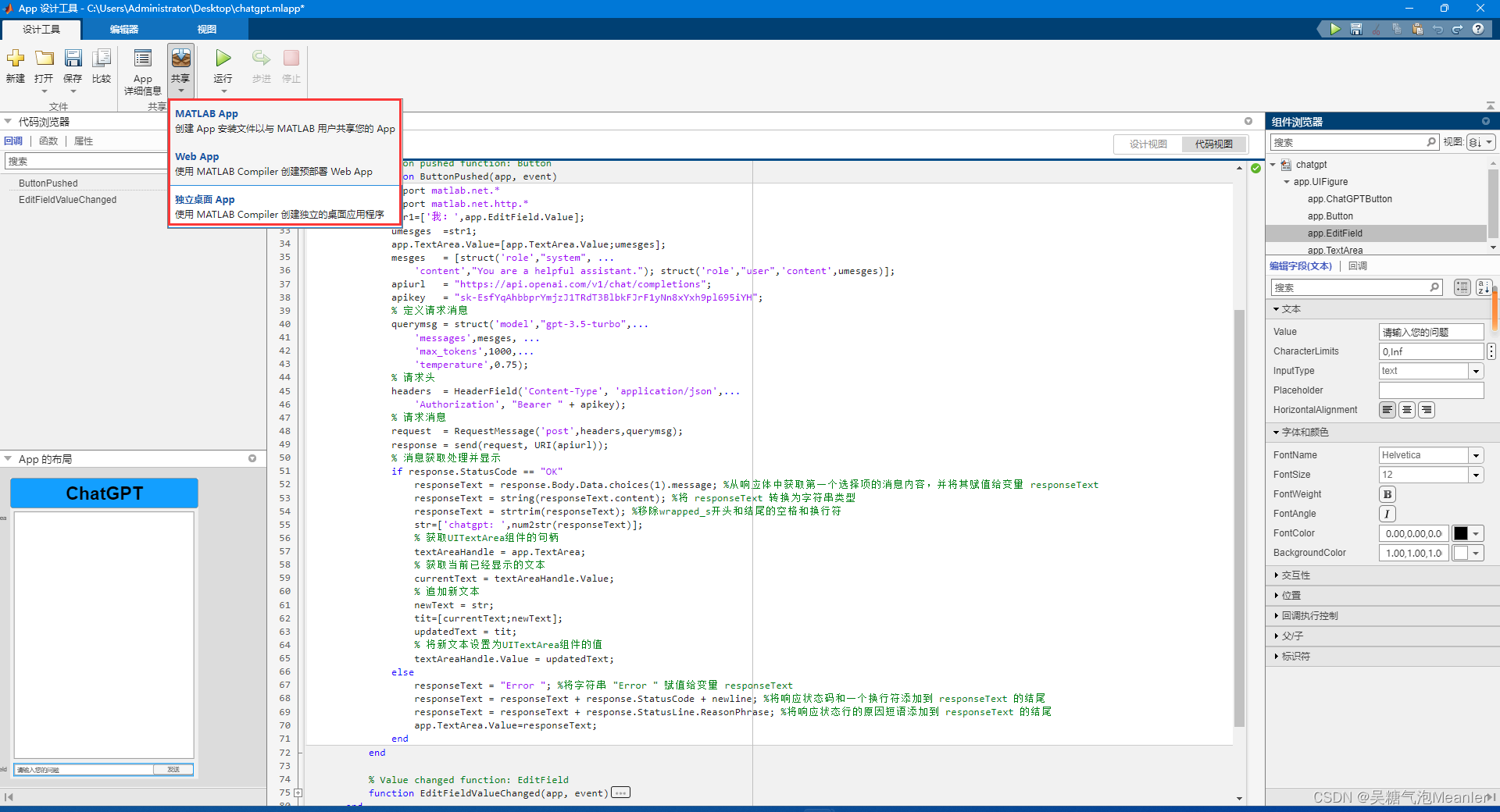Image resolution: width=1500 pixels, height=812 pixels.
Task: Click search magnifier in component browser
Action: pos(1431,142)
